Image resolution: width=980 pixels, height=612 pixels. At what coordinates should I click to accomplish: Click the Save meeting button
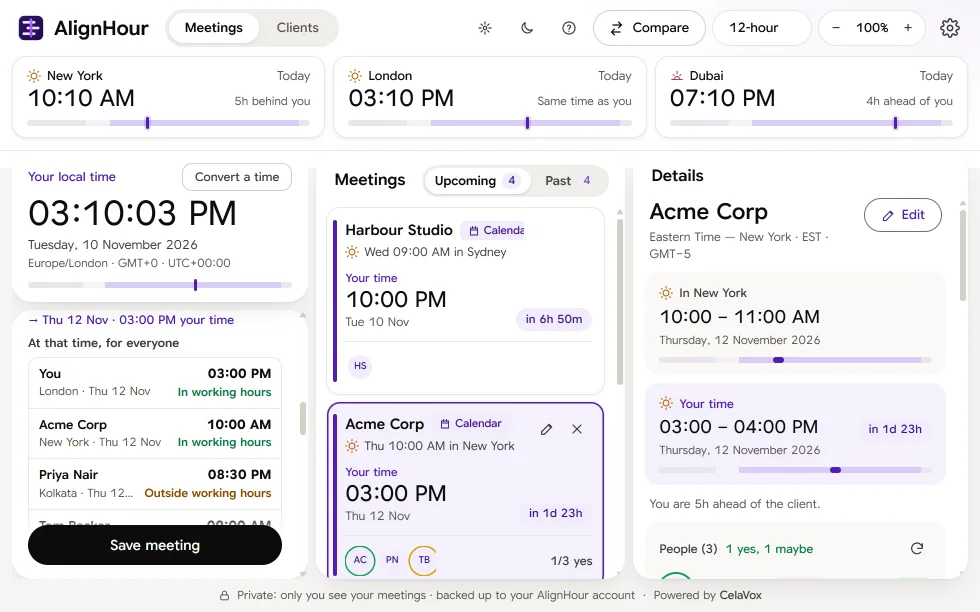(155, 545)
